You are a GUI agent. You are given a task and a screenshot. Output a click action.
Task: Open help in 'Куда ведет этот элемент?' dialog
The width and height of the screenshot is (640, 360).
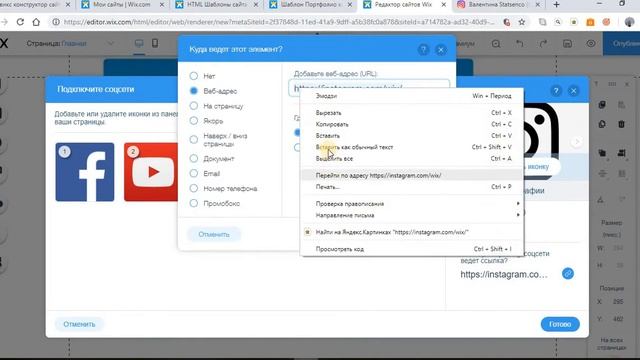423,50
